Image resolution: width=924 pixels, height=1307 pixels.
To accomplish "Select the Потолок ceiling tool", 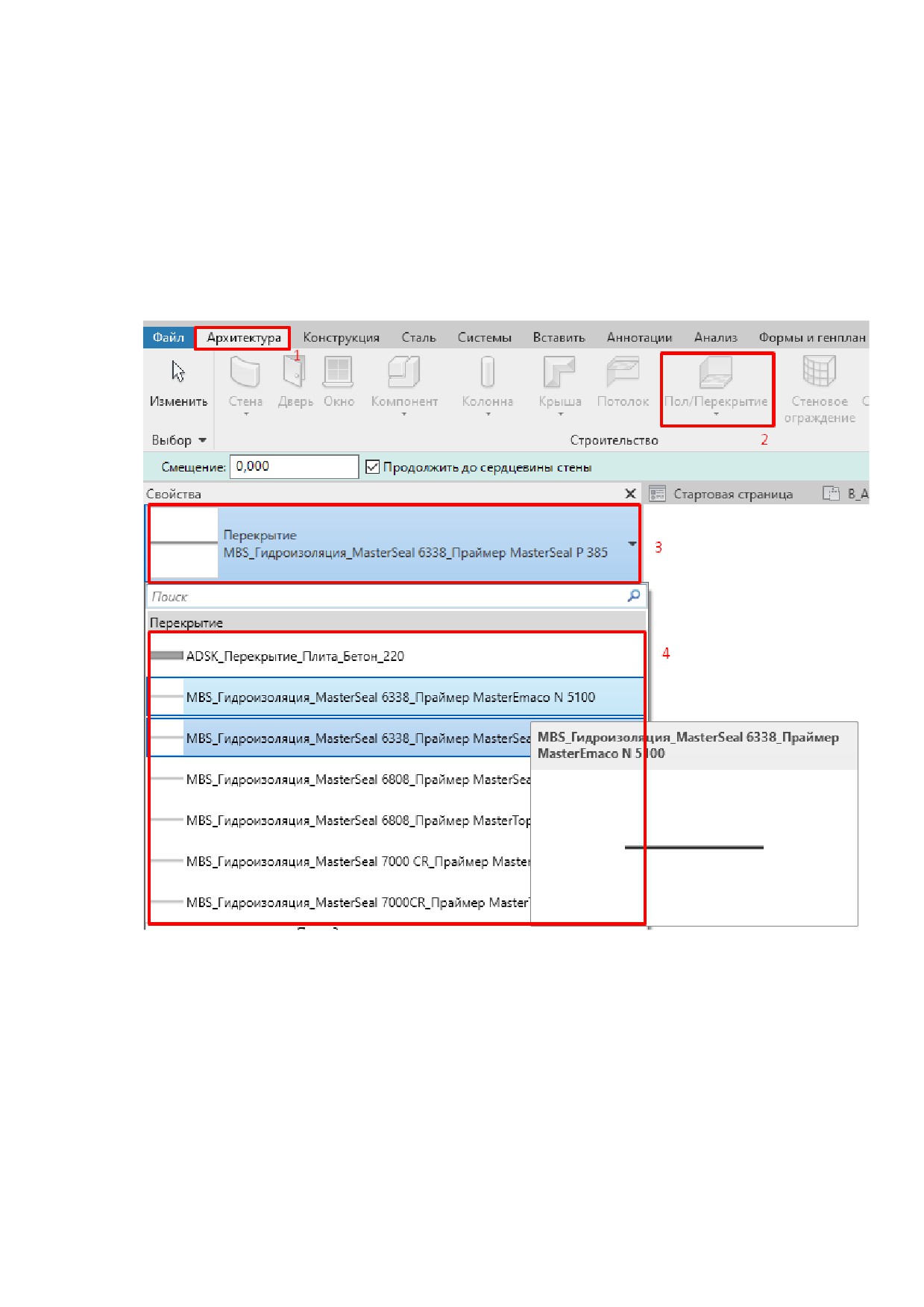I will [x=623, y=383].
